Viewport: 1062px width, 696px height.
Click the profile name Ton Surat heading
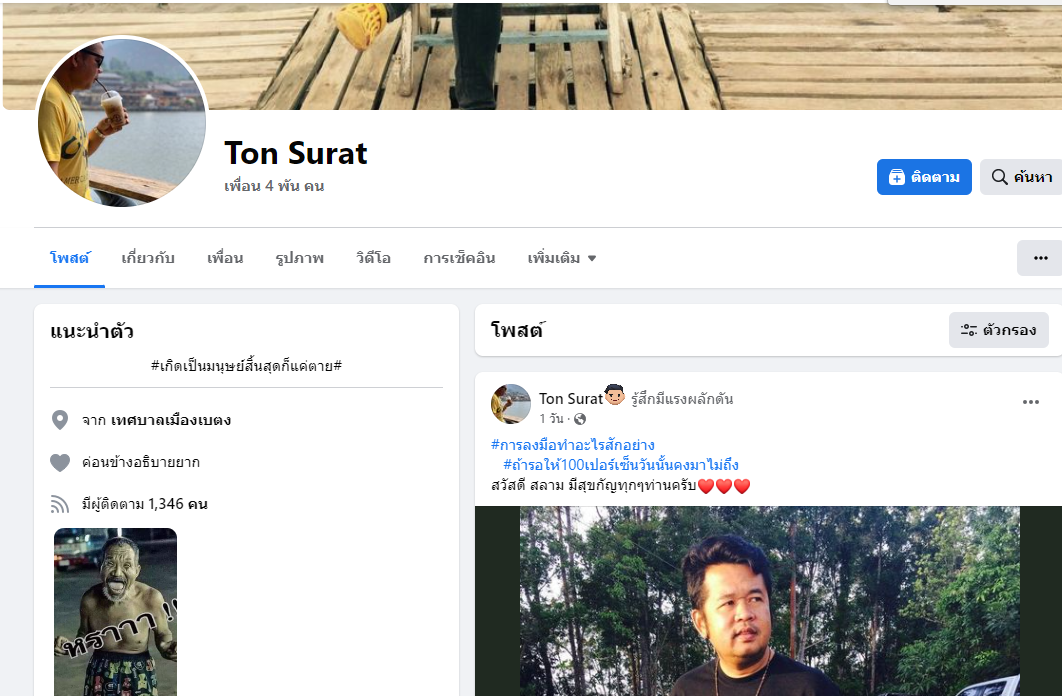296,153
